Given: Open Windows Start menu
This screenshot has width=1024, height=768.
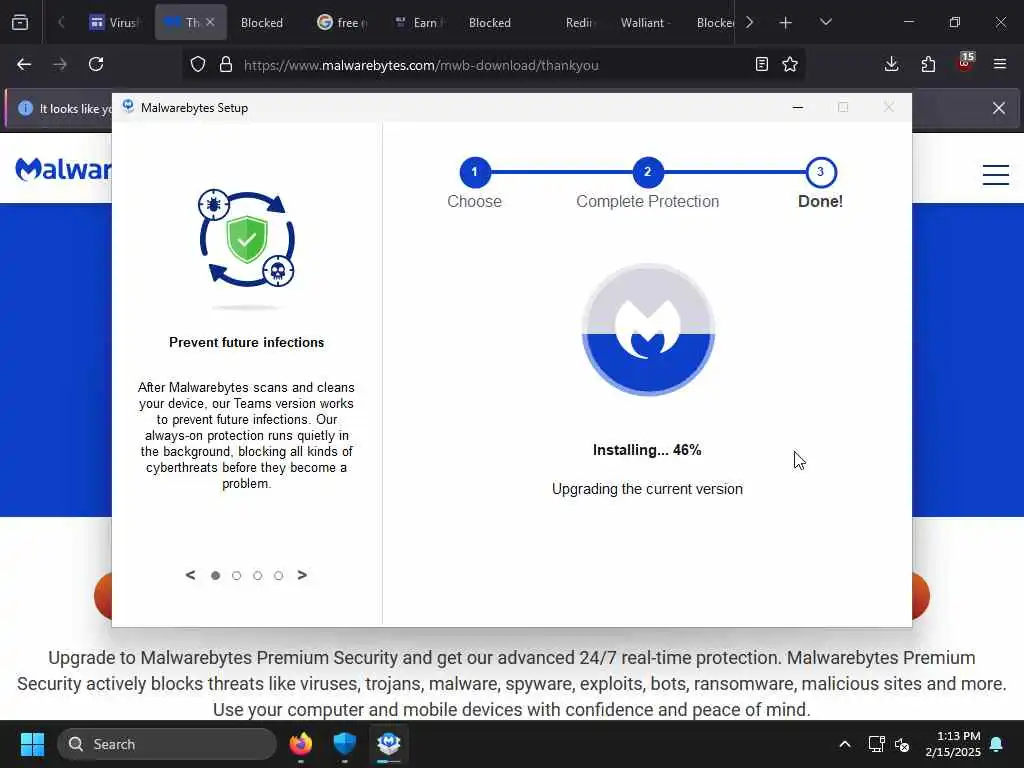Looking at the screenshot, I should pyautogui.click(x=32, y=744).
